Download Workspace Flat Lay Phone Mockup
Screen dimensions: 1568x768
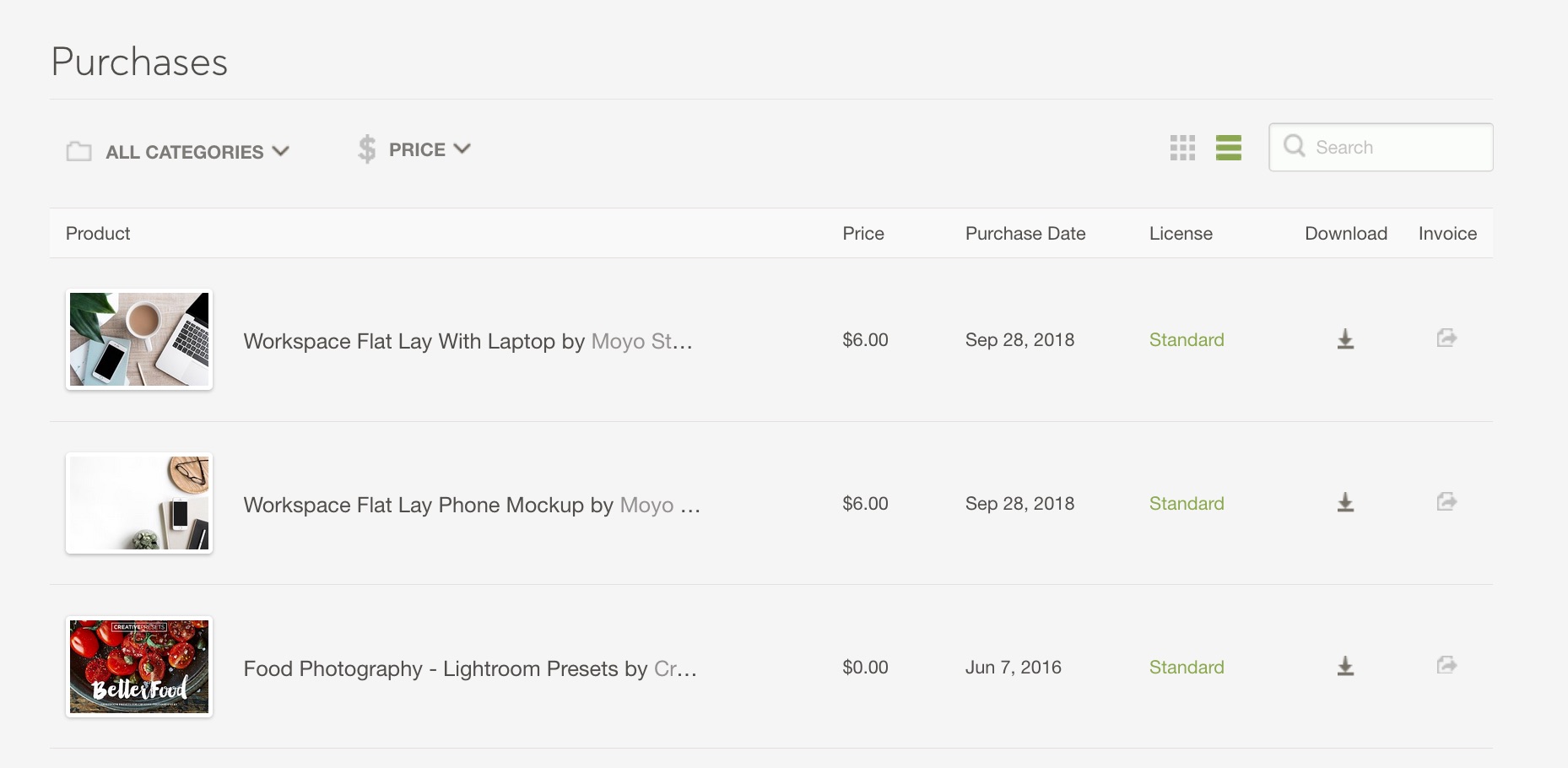(1345, 503)
